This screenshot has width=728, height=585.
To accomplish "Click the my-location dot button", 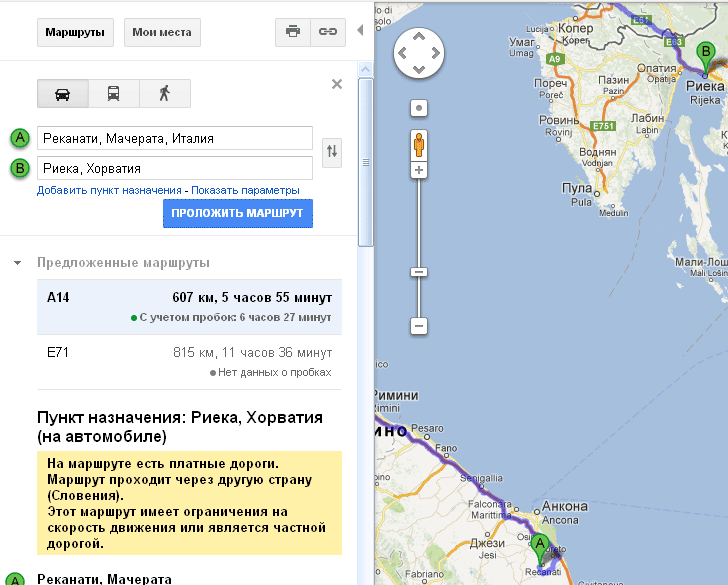I will [x=419, y=108].
